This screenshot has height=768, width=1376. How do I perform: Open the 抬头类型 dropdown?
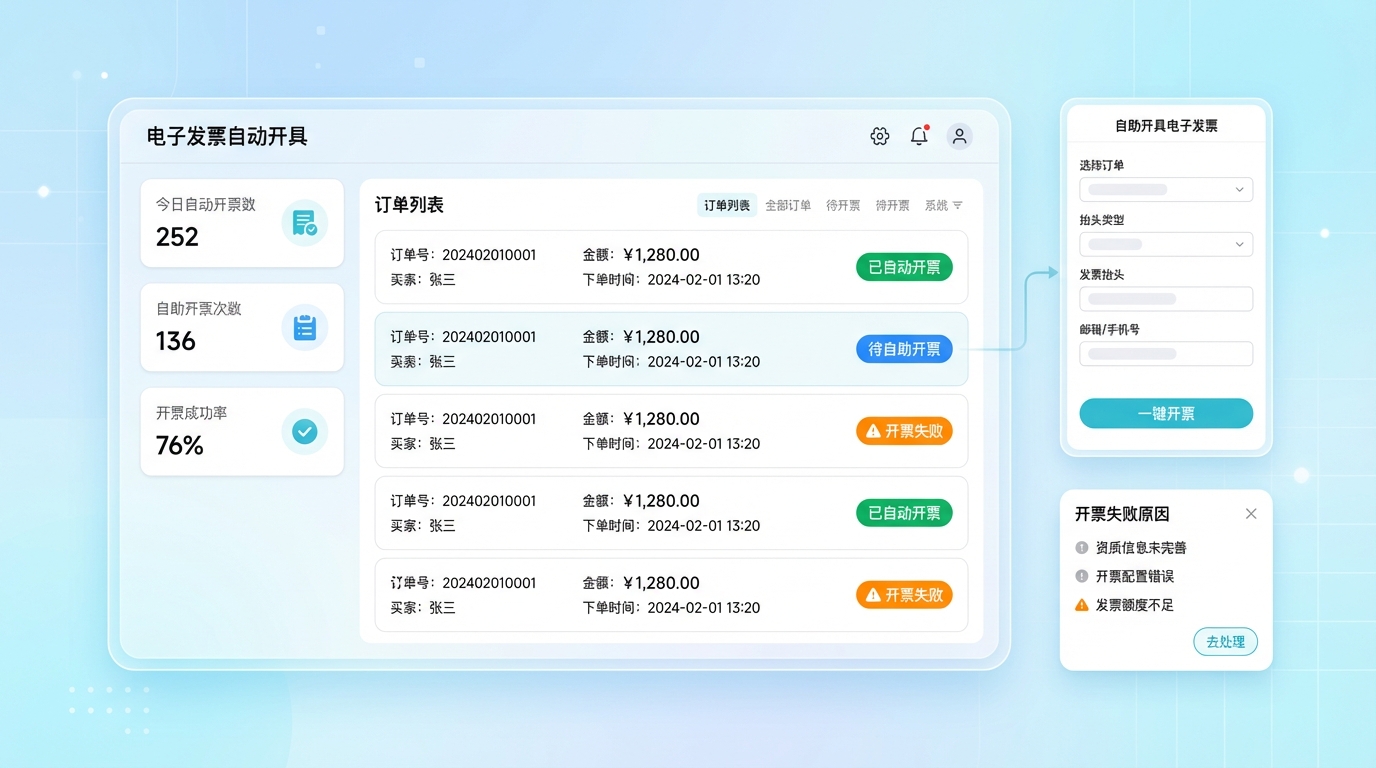pos(1166,244)
